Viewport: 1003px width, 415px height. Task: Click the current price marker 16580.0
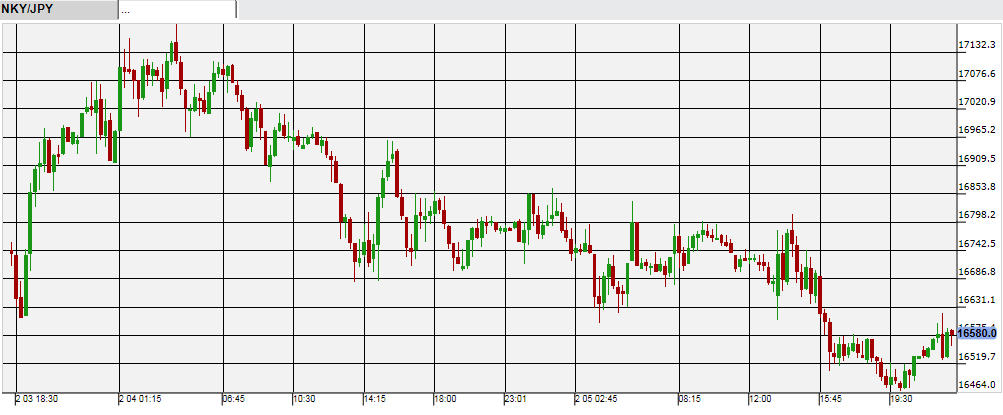tap(979, 332)
